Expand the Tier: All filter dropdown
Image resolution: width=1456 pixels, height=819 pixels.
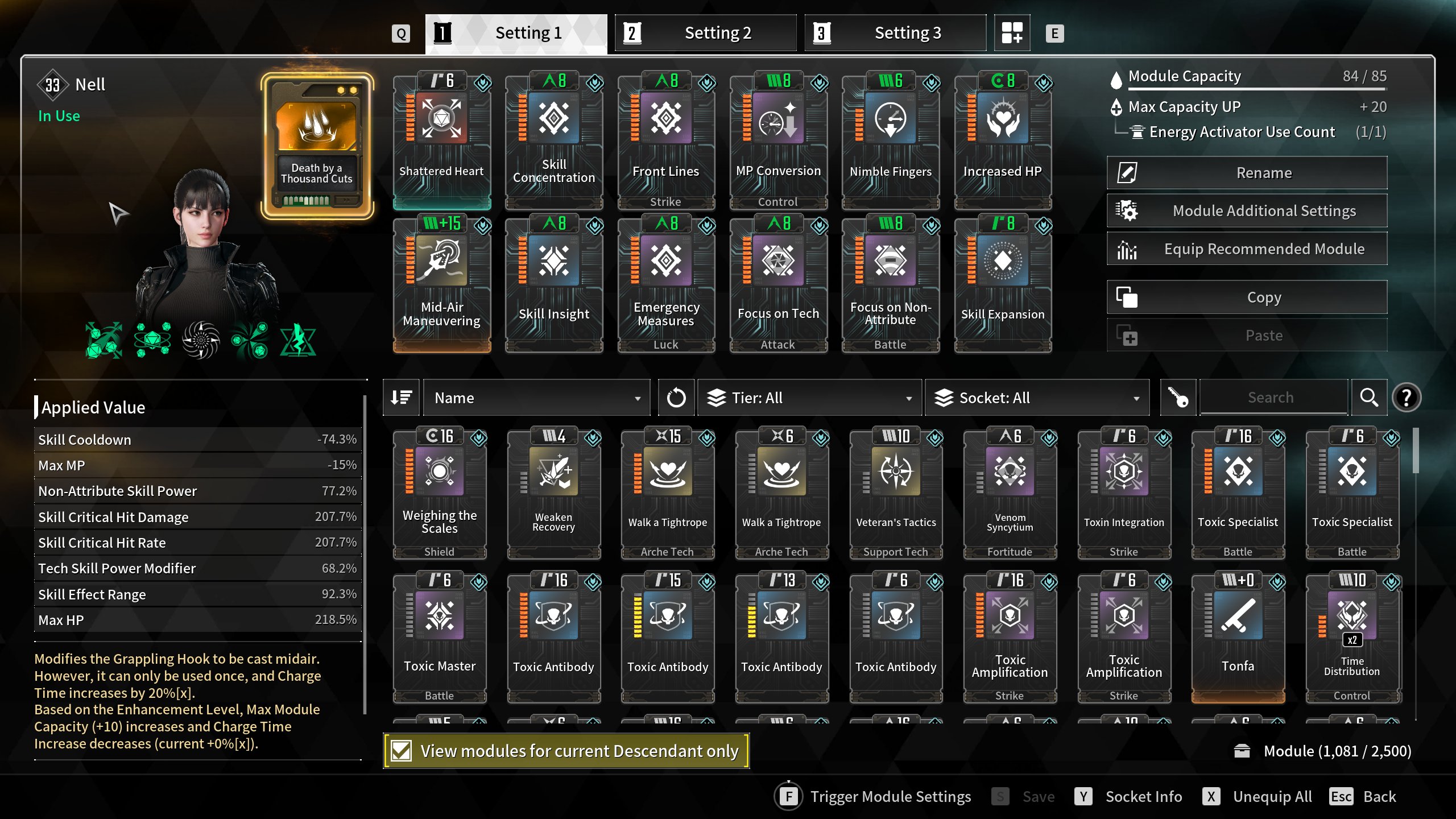pyautogui.click(x=809, y=398)
